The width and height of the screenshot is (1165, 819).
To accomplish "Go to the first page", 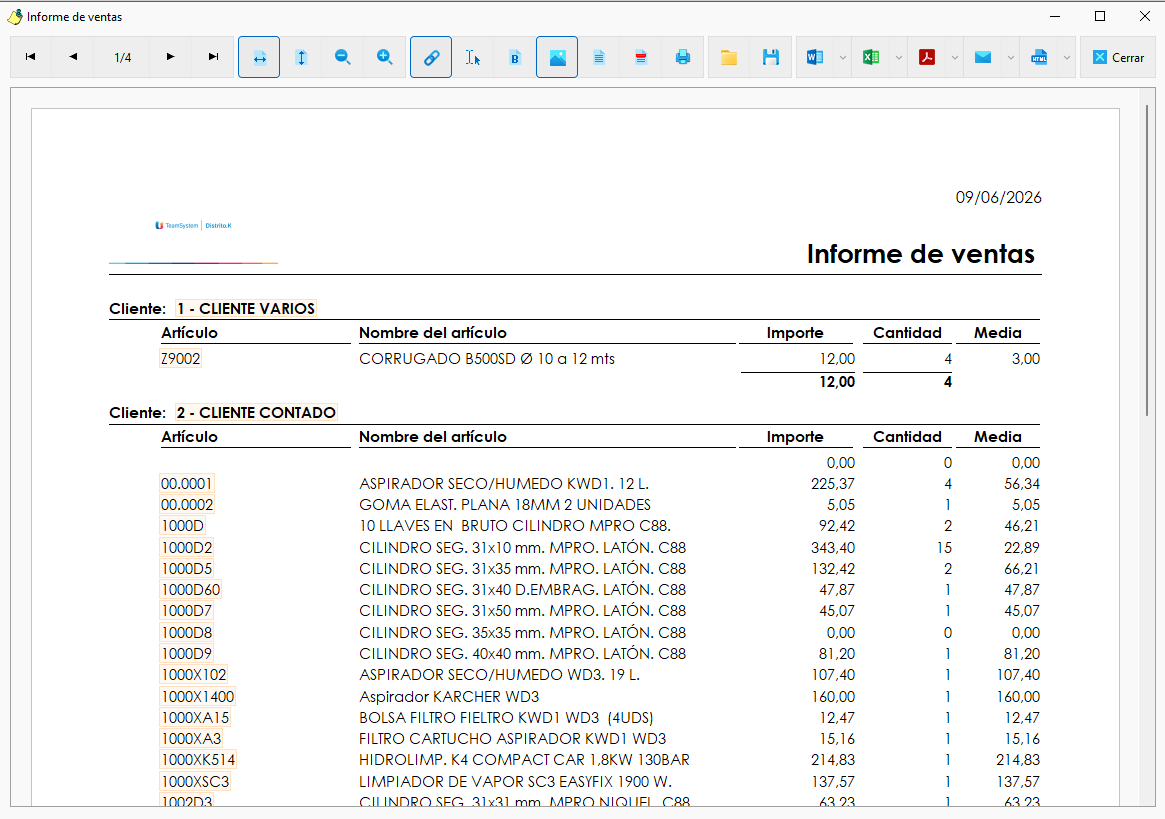I will pyautogui.click(x=30, y=57).
